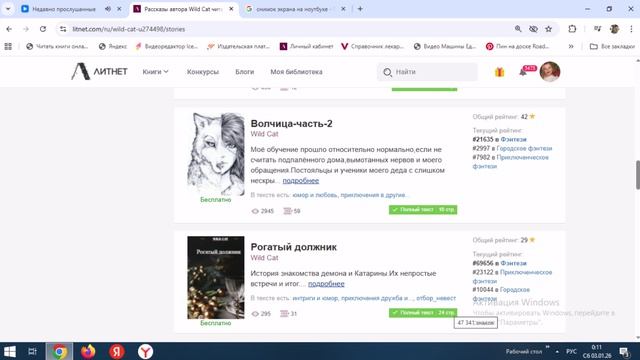The width and height of the screenshot is (640, 360).
Task: Open the Рогатый должник cover thumbnail
Action: [x=216, y=278]
